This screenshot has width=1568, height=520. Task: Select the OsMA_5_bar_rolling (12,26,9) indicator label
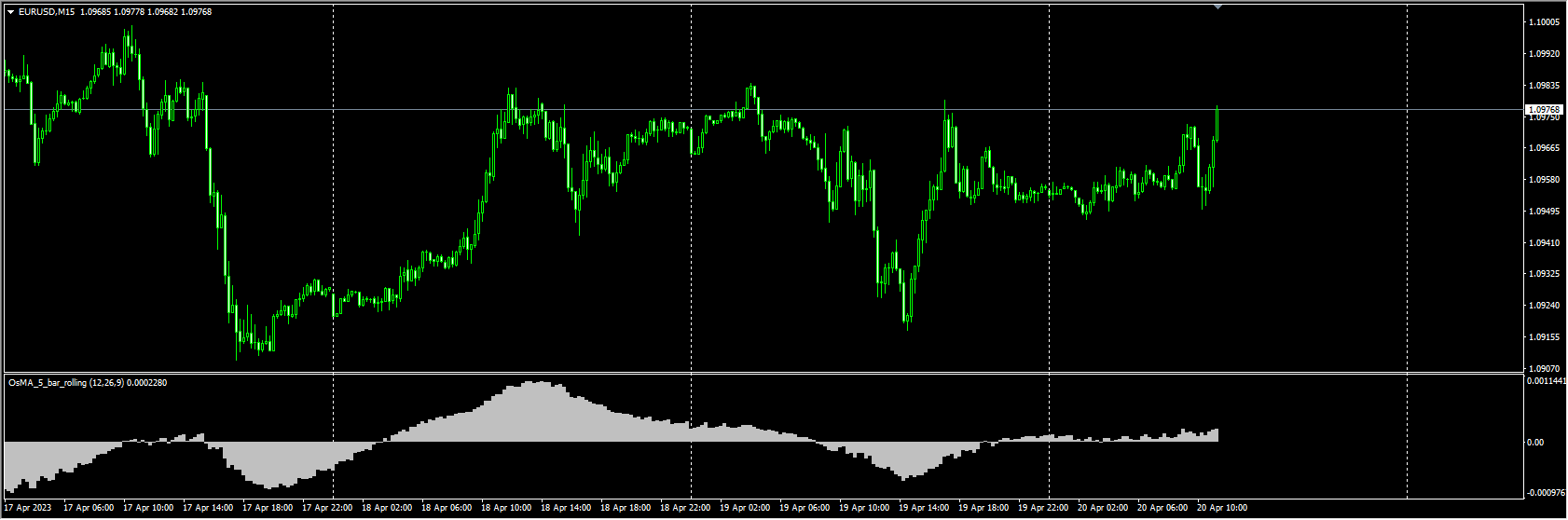[x=66, y=383]
